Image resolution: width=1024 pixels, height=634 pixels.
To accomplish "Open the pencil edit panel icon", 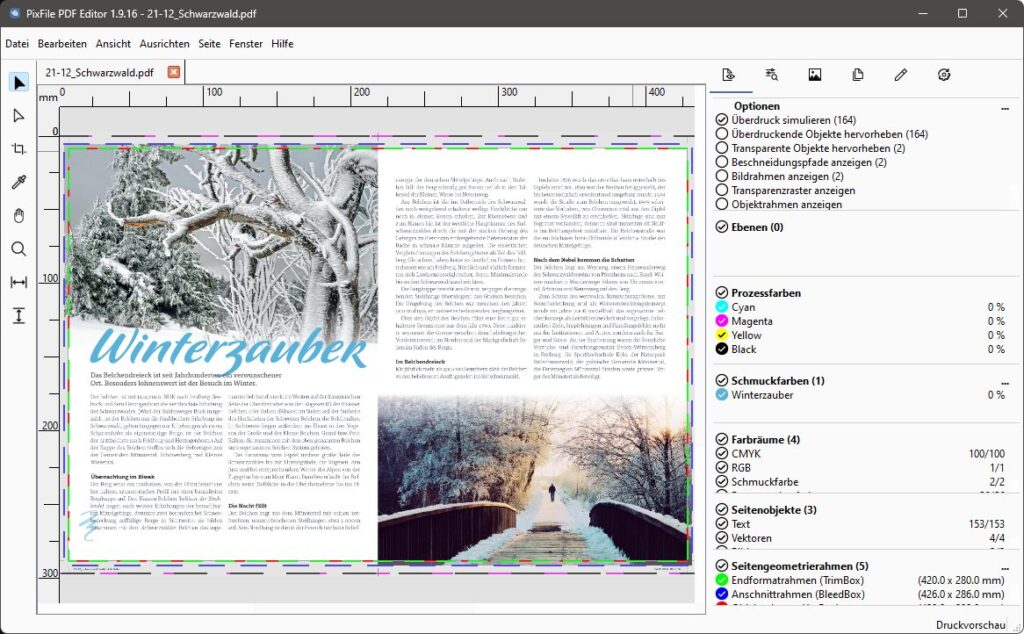I will pyautogui.click(x=901, y=75).
